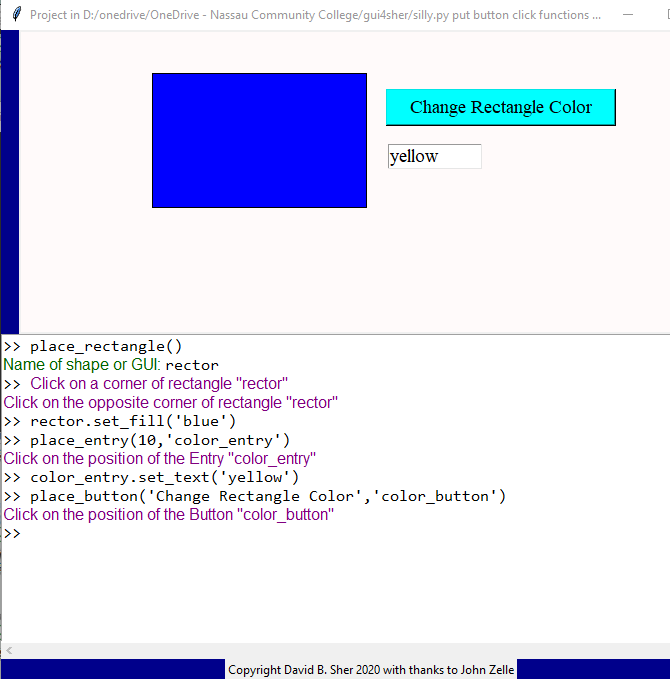Select the blue rectangle on the canvas
Screen dimensions: 670x679
(x=259, y=140)
